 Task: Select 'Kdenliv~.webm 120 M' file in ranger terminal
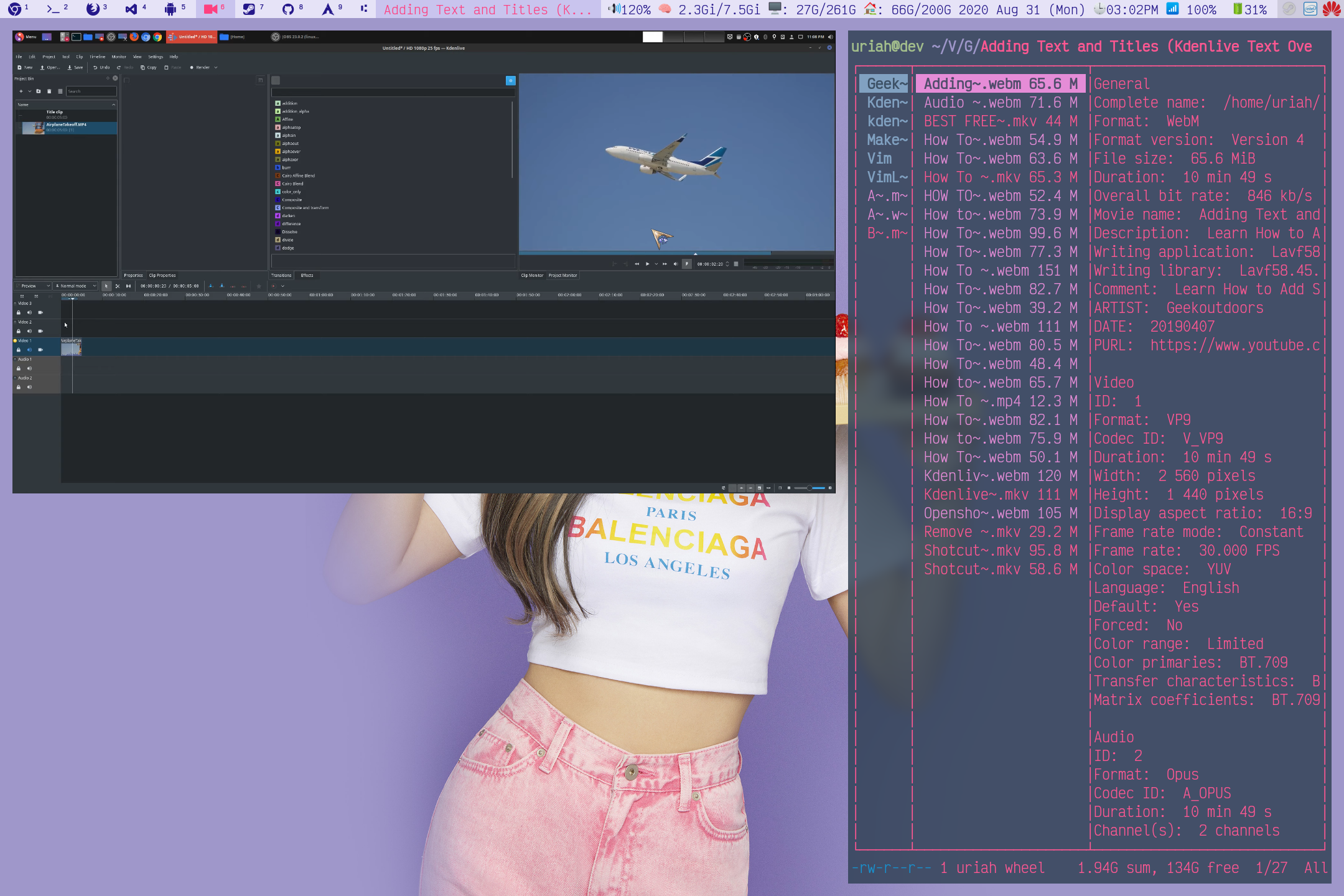point(1001,476)
